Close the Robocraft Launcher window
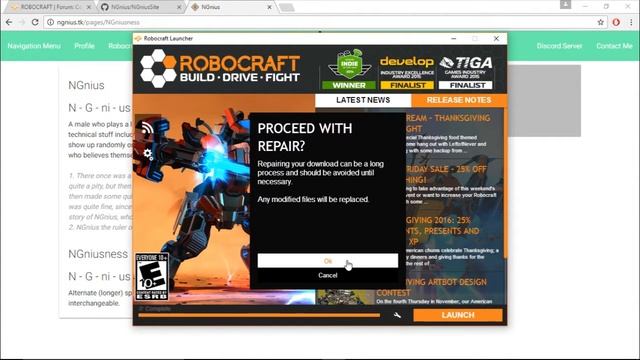 (x=496, y=38)
